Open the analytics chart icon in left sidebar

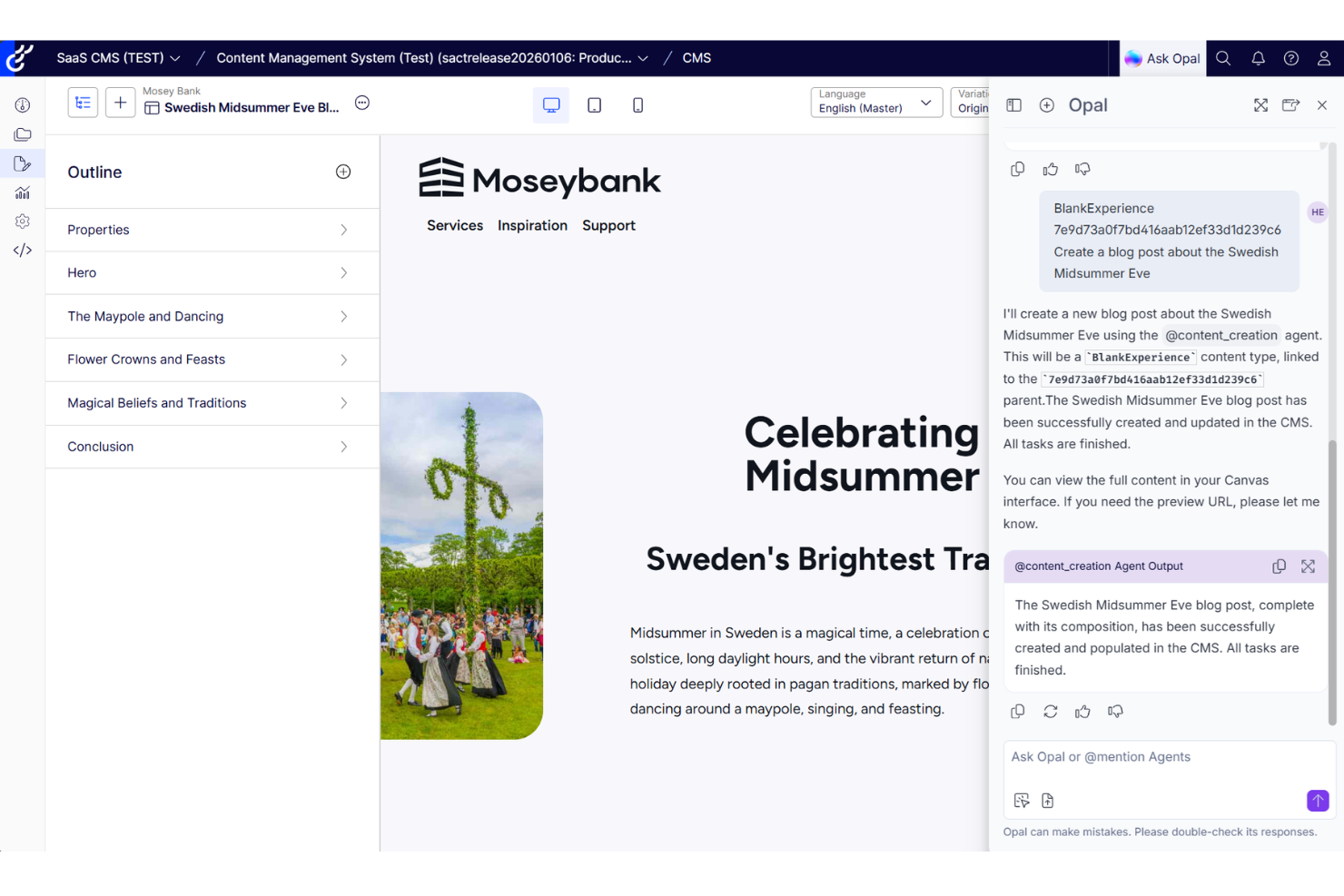pos(22,192)
